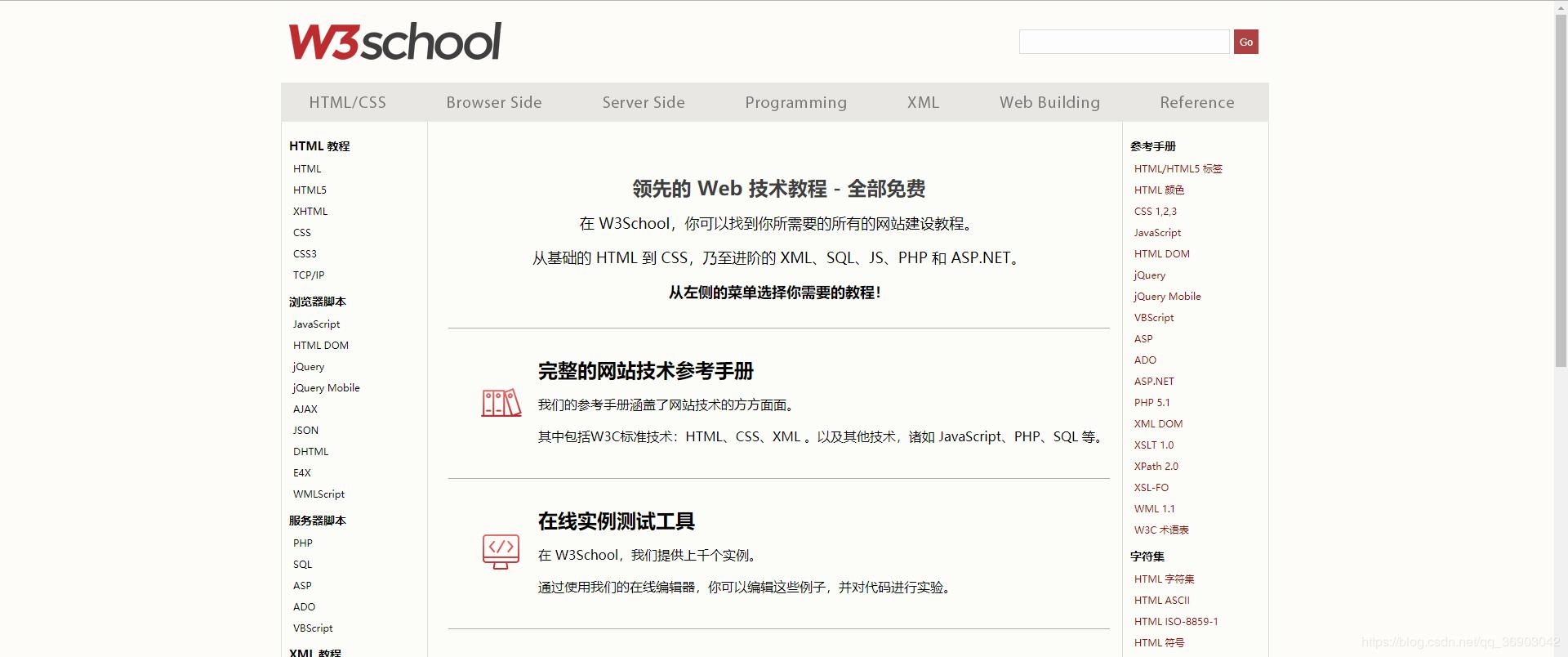Click the HTML 教程 sidebar heading

319,146
